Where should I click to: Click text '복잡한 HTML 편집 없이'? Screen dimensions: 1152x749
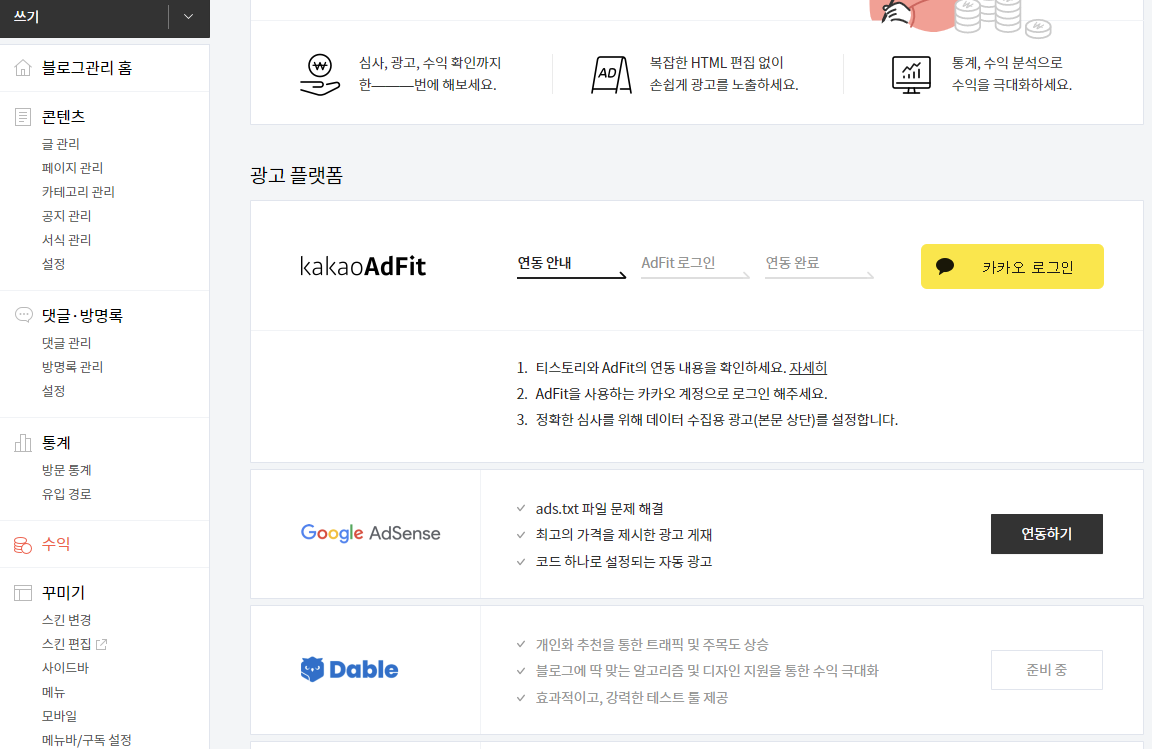[716, 62]
